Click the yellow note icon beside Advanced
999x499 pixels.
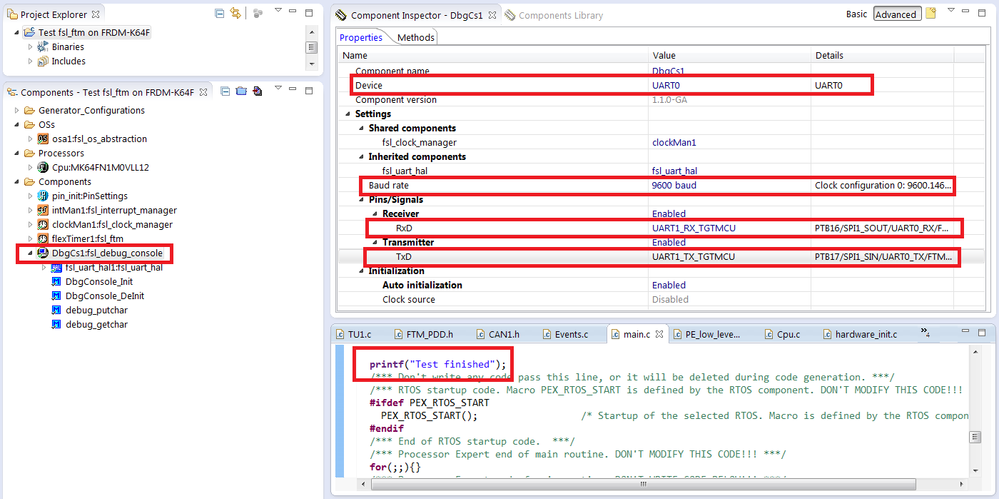931,13
